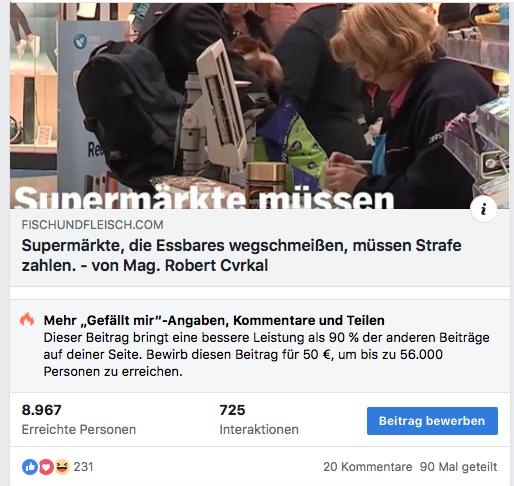This screenshot has width=514, height=486.
Task: Click the 8.967 reached people number
Action: pyautogui.click(x=42, y=410)
